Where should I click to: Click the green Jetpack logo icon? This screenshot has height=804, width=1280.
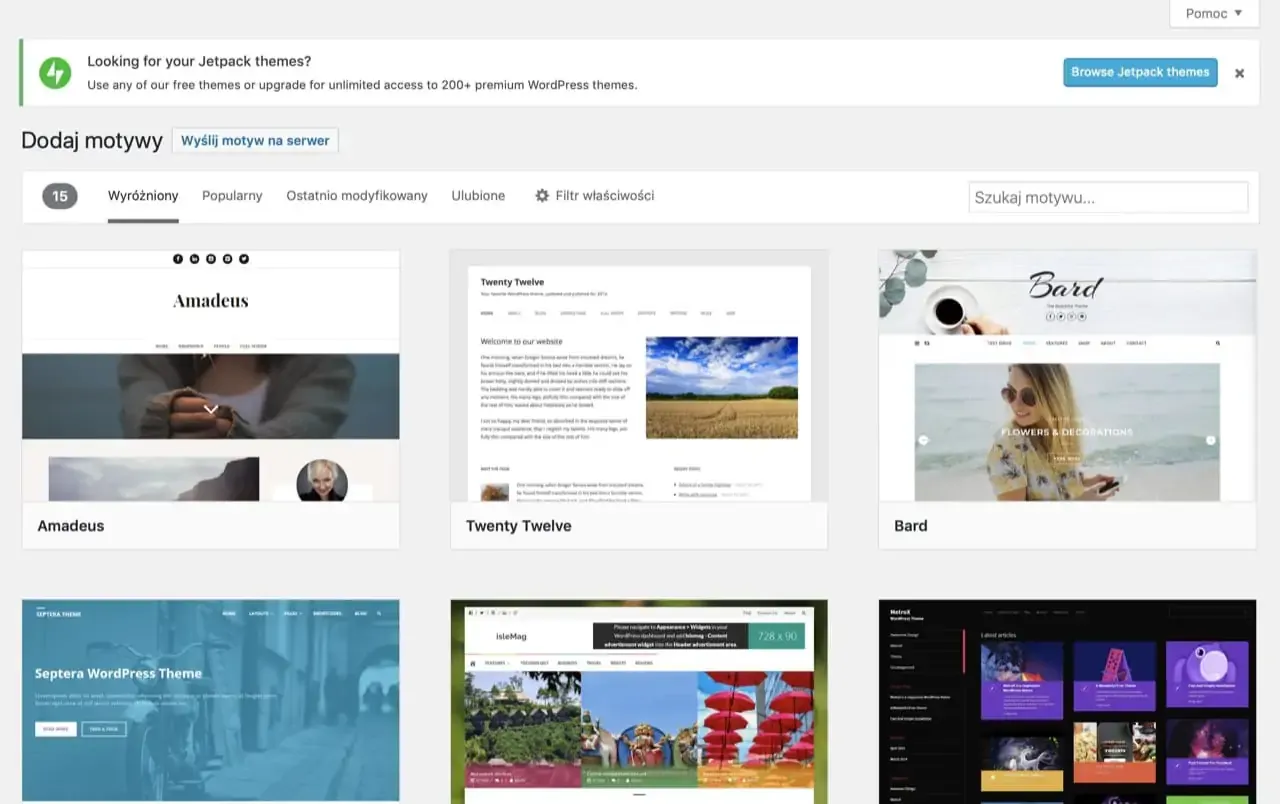pyautogui.click(x=55, y=72)
